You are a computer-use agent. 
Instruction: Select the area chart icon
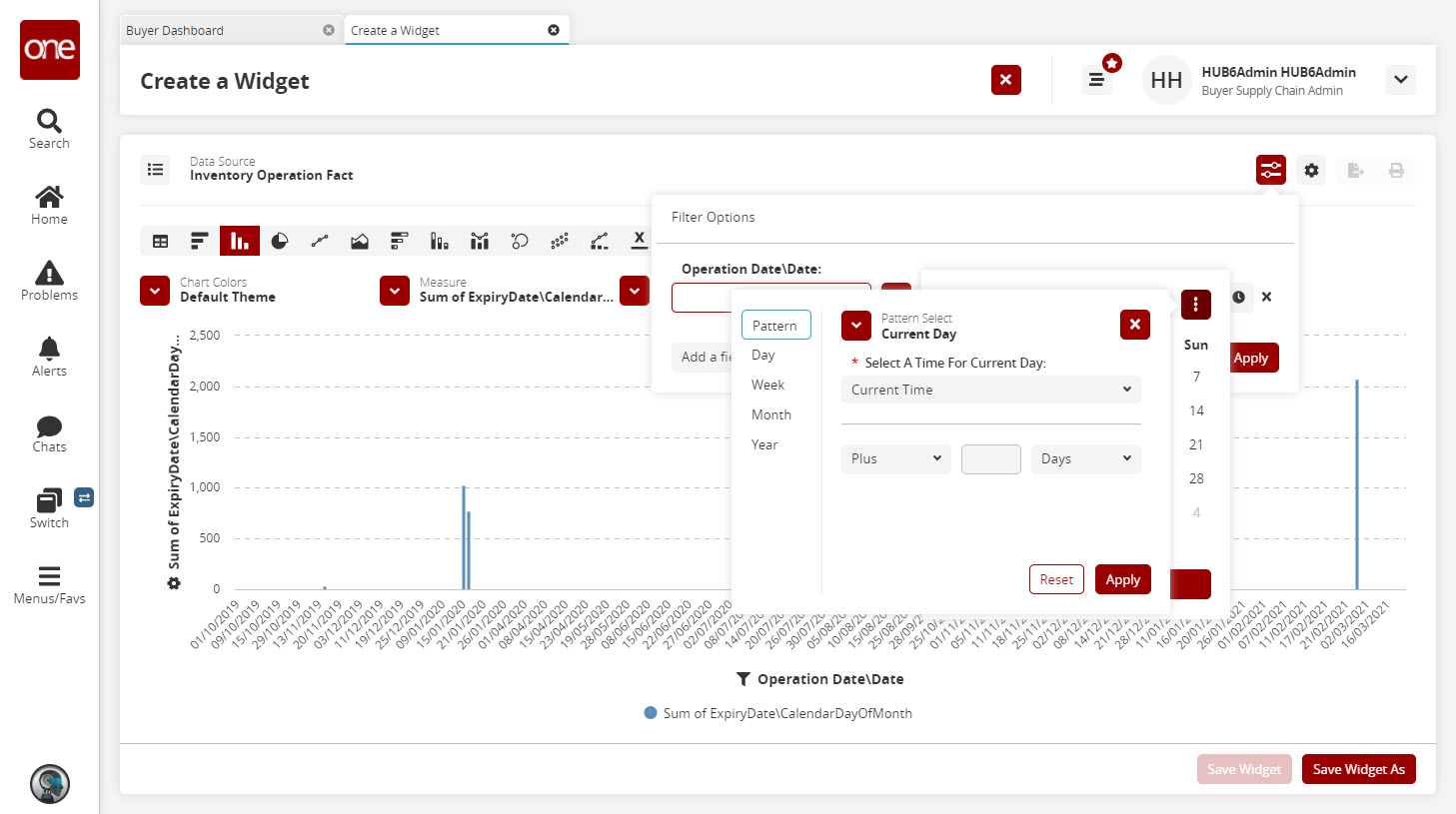(360, 241)
